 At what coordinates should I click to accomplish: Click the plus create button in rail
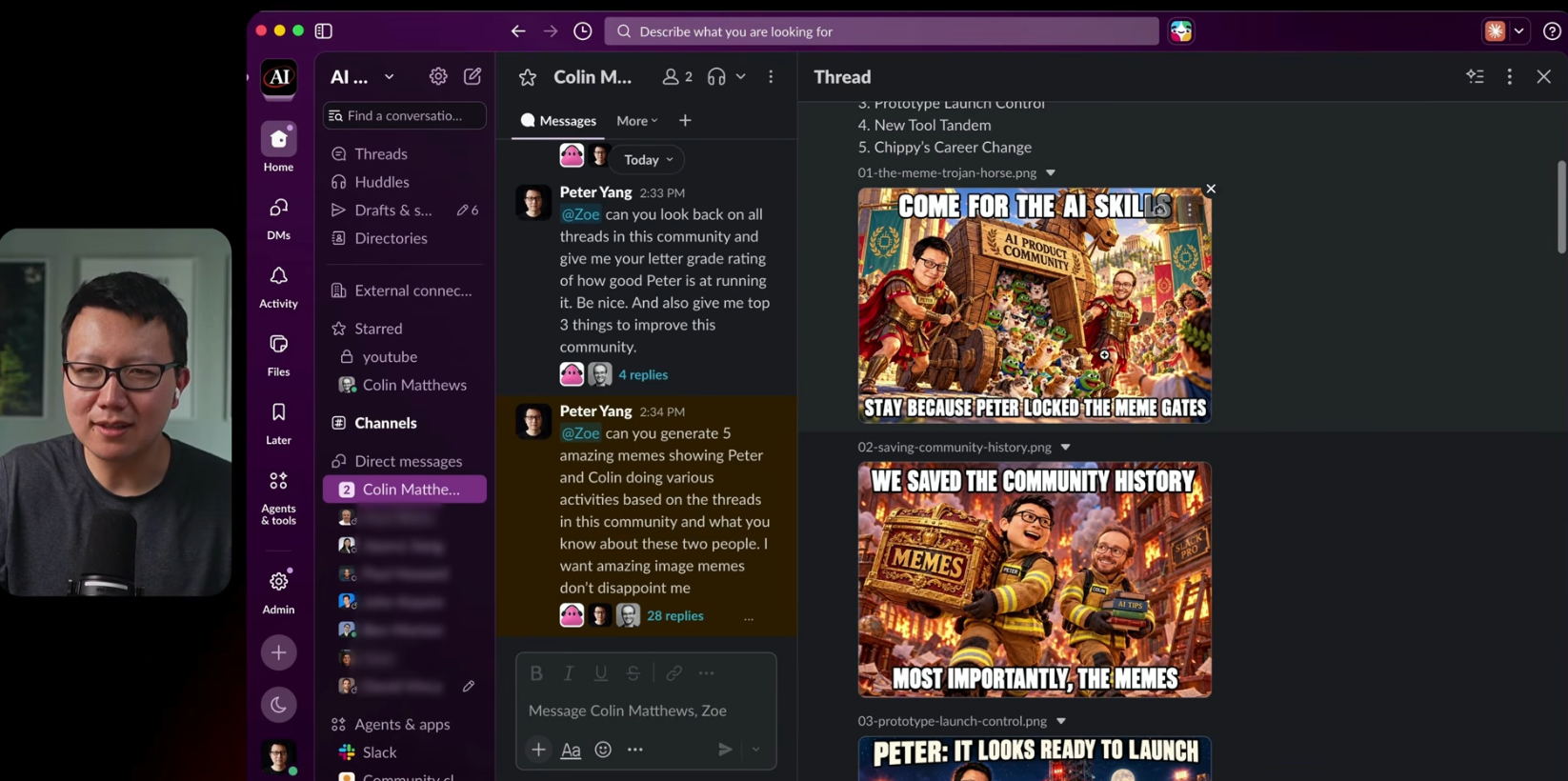pyautogui.click(x=279, y=652)
